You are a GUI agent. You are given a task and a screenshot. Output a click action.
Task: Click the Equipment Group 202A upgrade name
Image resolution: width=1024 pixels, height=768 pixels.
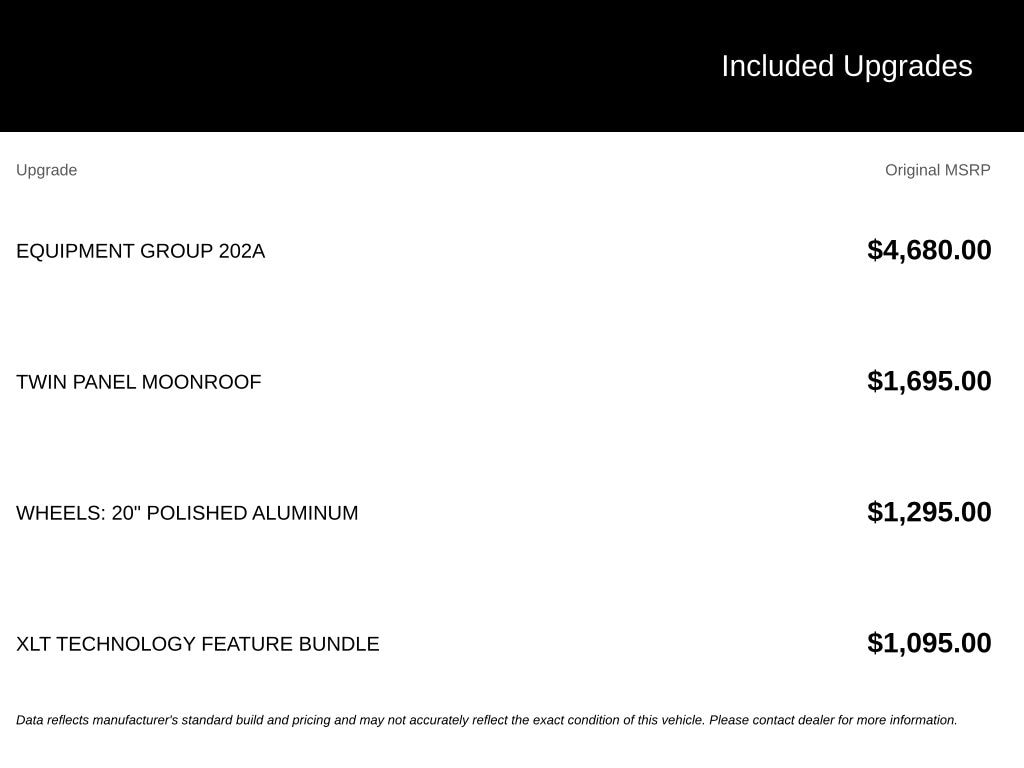pyautogui.click(x=140, y=251)
